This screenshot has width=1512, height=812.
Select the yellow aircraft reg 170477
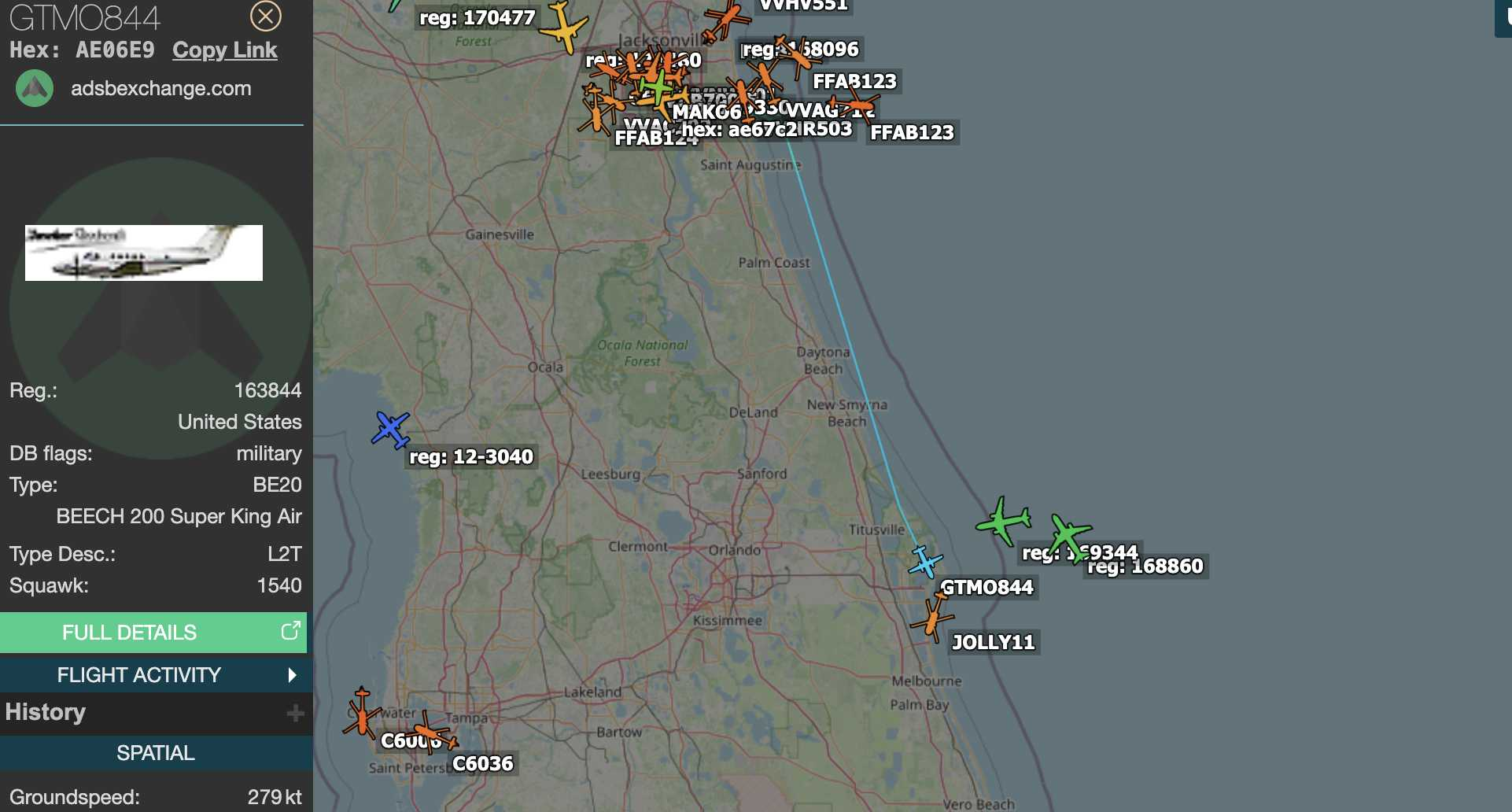[563, 27]
